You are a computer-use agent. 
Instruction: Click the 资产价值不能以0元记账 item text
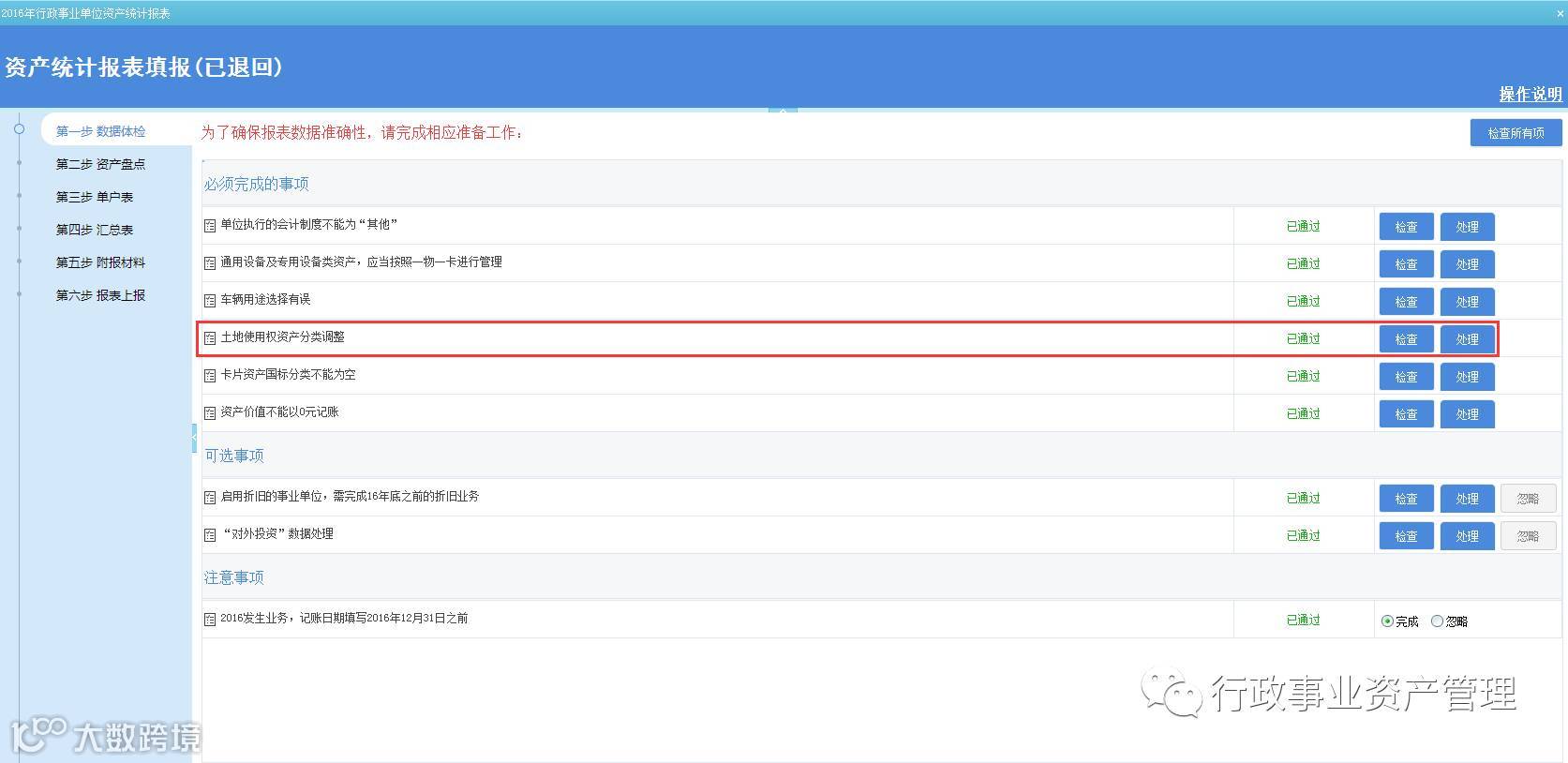point(279,412)
